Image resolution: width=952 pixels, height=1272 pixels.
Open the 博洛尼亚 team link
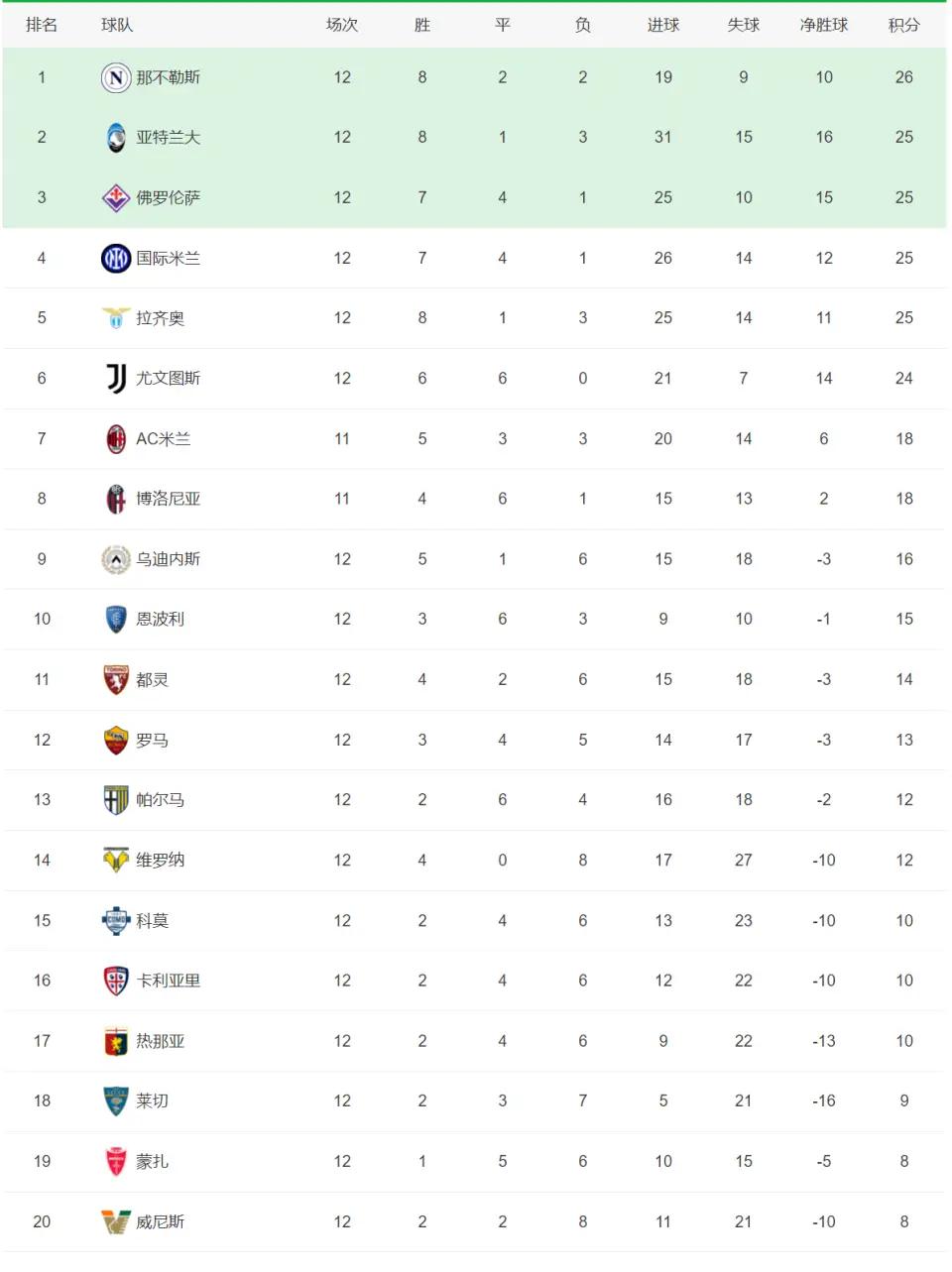tap(169, 499)
